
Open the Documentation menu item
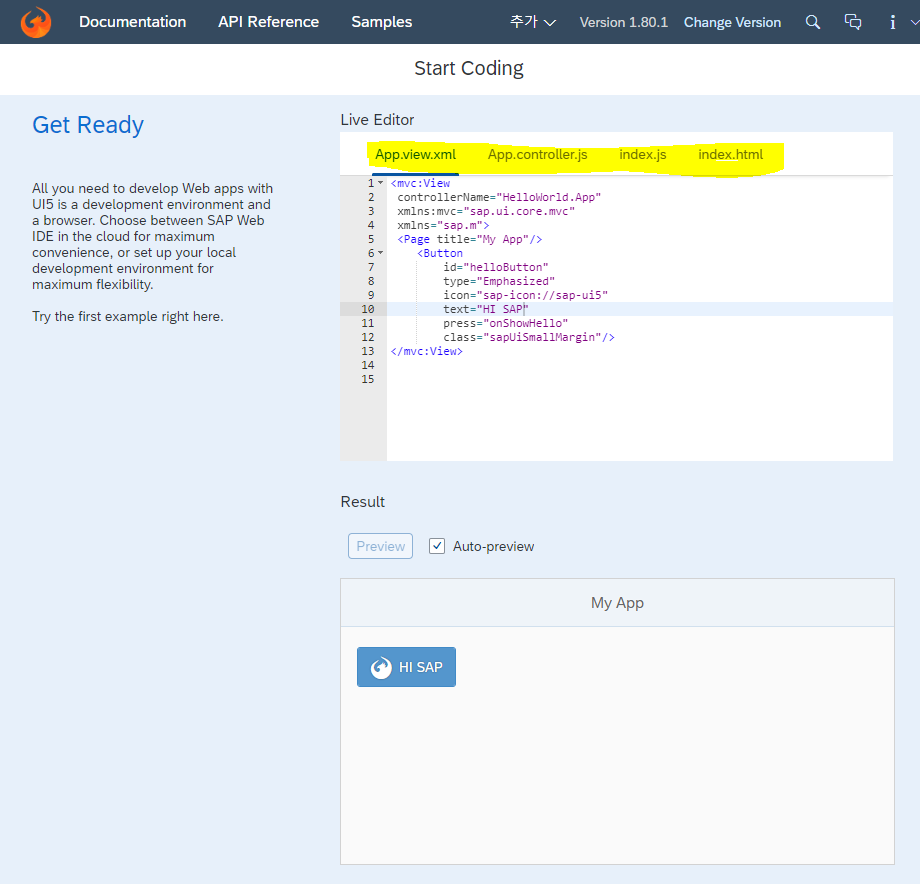[x=133, y=22]
